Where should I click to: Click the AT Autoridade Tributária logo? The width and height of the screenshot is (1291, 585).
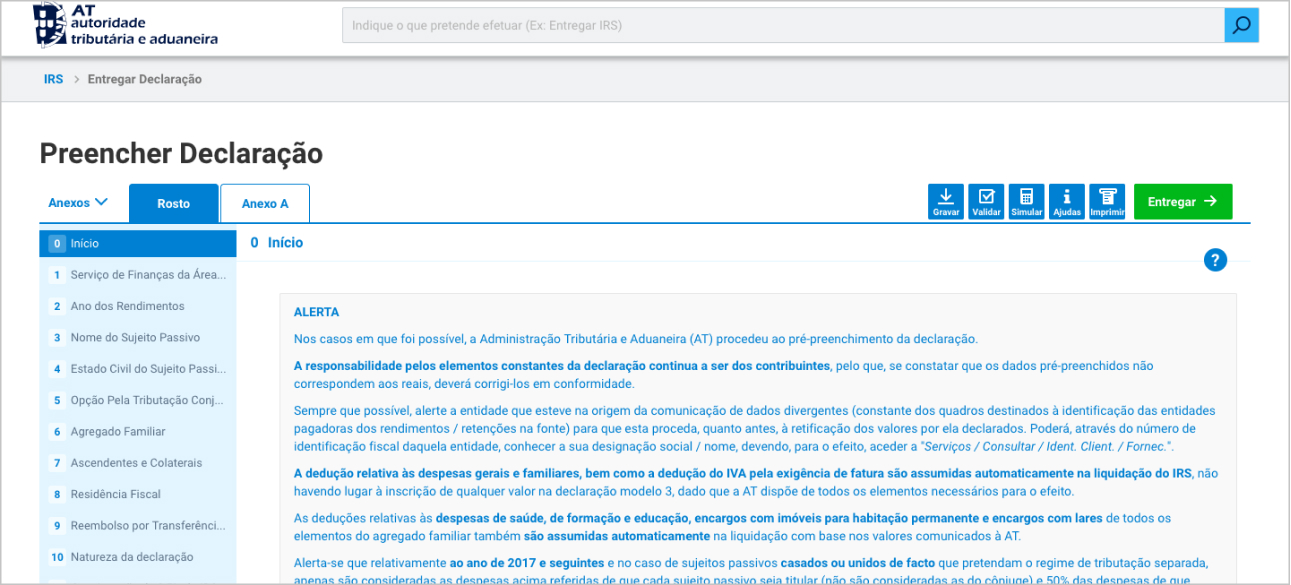tap(126, 25)
